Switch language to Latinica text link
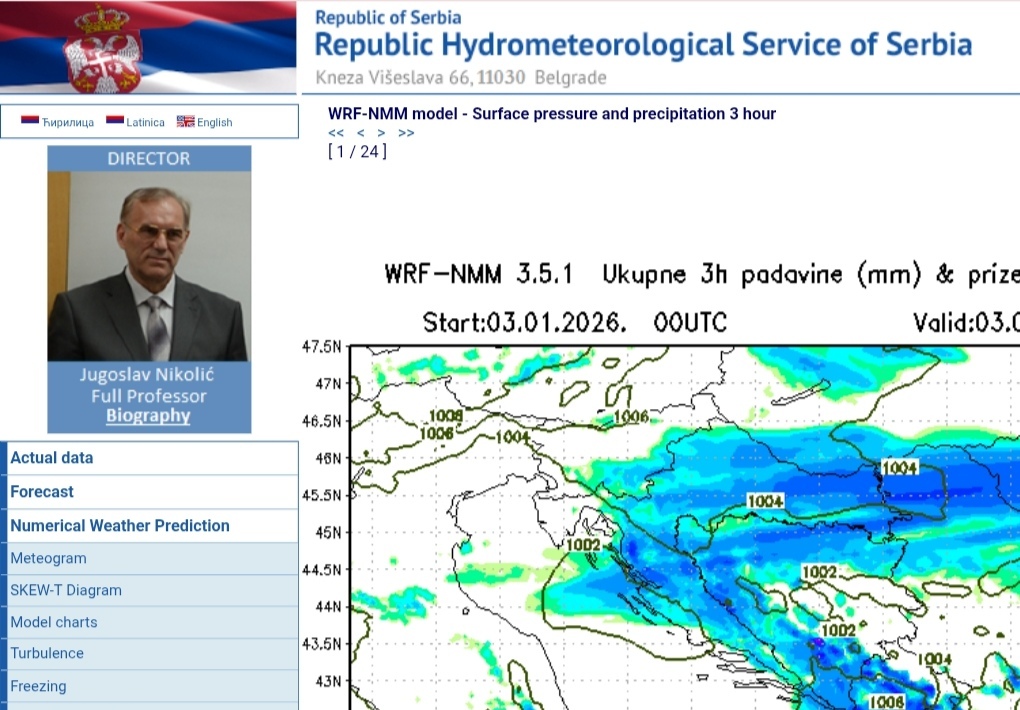Image resolution: width=1020 pixels, height=710 pixels. 146,122
